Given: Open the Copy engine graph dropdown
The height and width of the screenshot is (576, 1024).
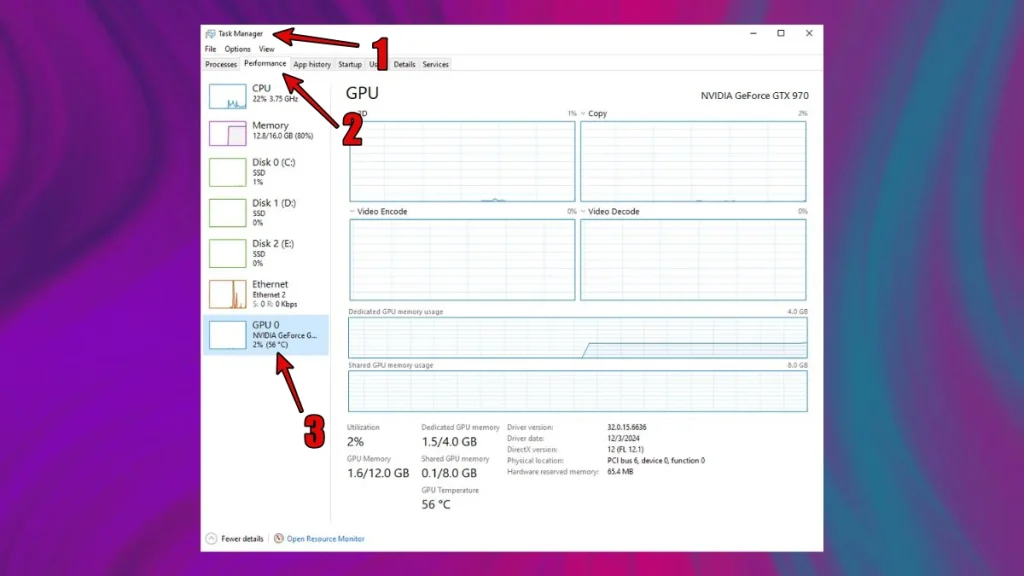Looking at the screenshot, I should pos(584,114).
